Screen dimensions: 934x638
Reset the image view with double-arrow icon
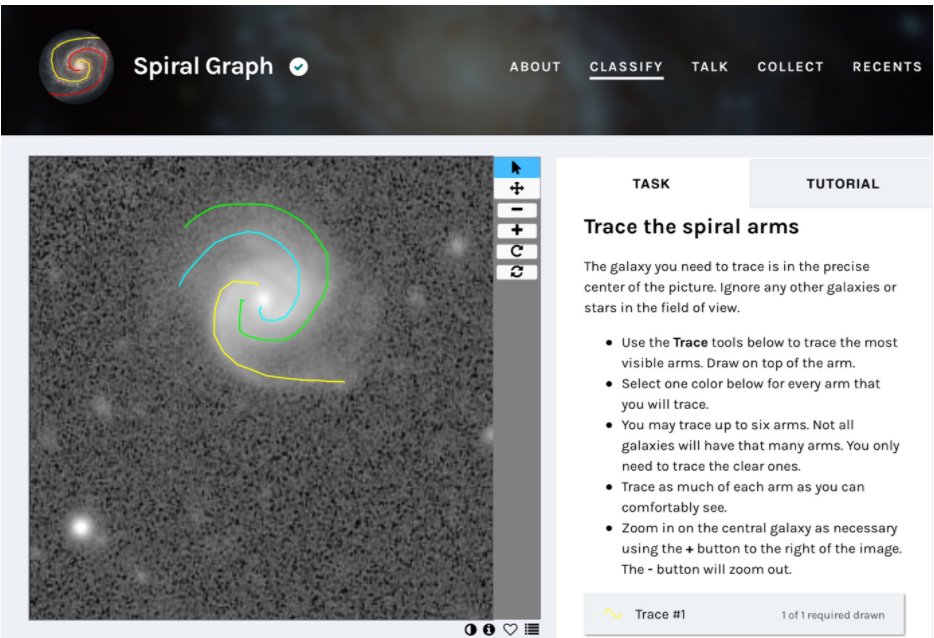(516, 272)
